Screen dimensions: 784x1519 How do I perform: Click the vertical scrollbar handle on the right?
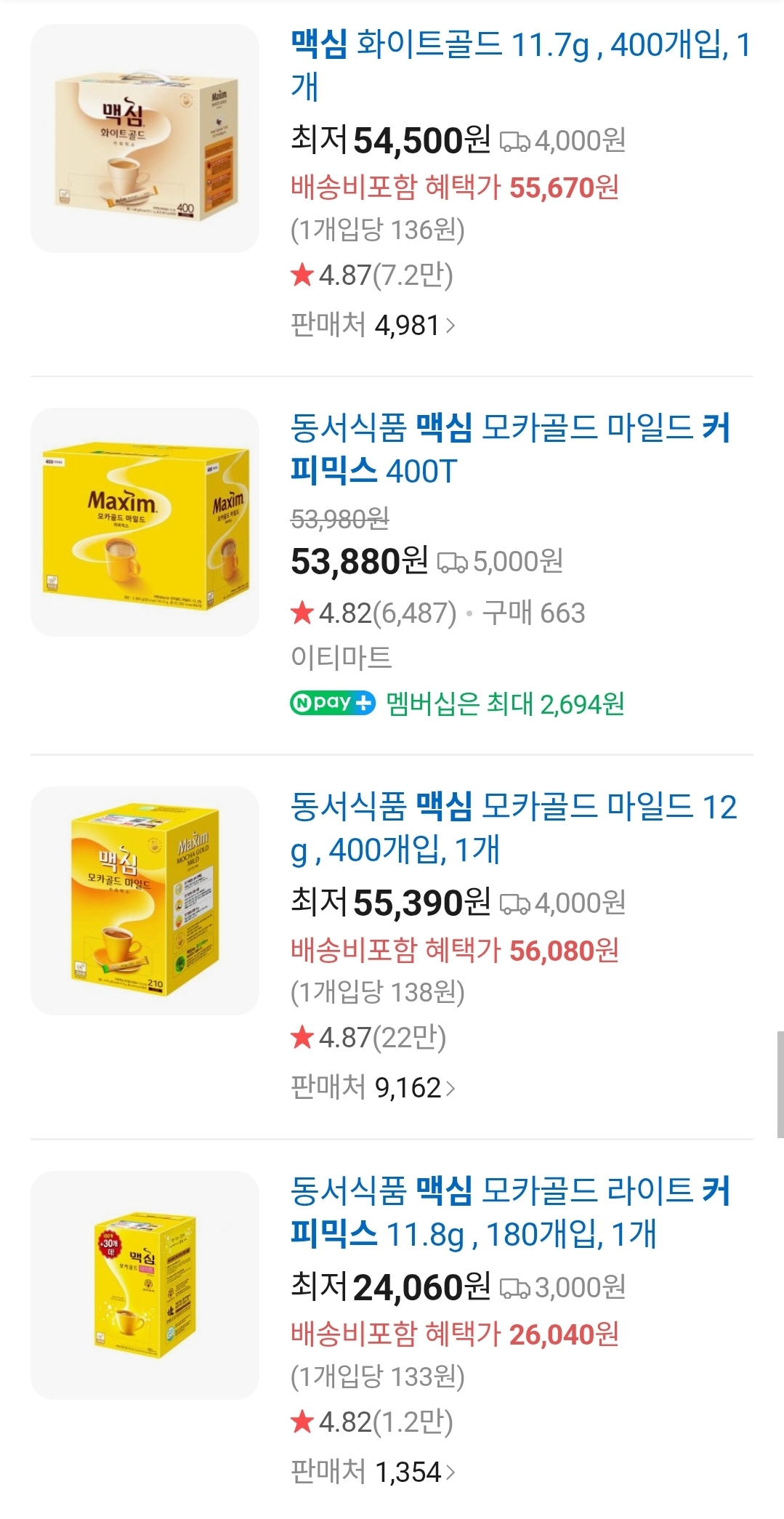point(780,1083)
